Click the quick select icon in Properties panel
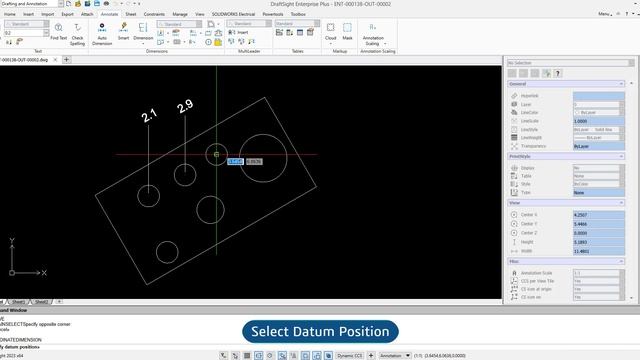Image resolution: width=640 pixels, height=360 pixels. tap(546, 73)
